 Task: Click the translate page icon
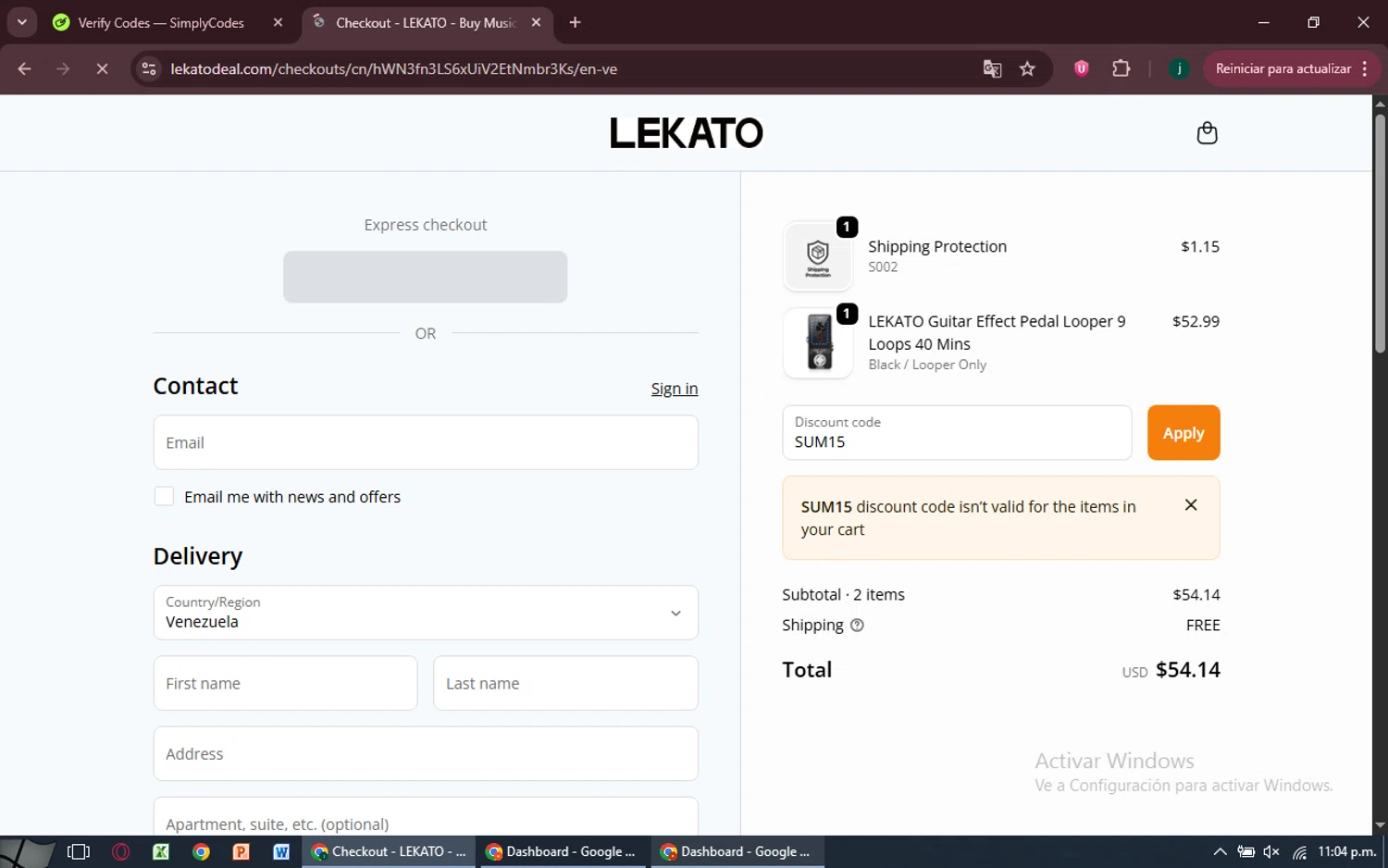click(992, 68)
